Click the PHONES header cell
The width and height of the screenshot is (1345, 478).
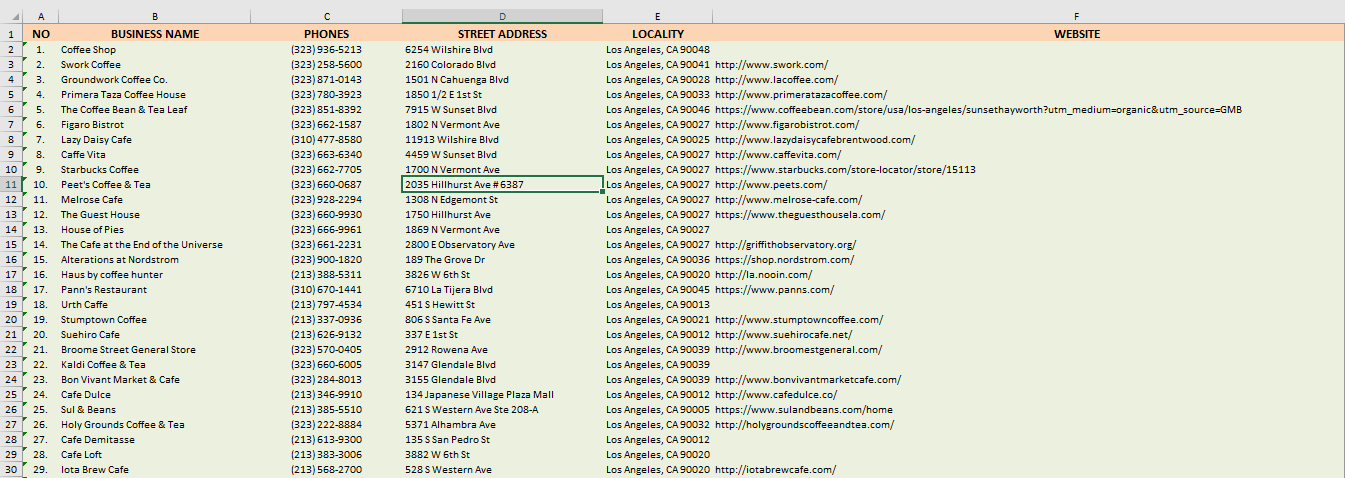point(327,34)
